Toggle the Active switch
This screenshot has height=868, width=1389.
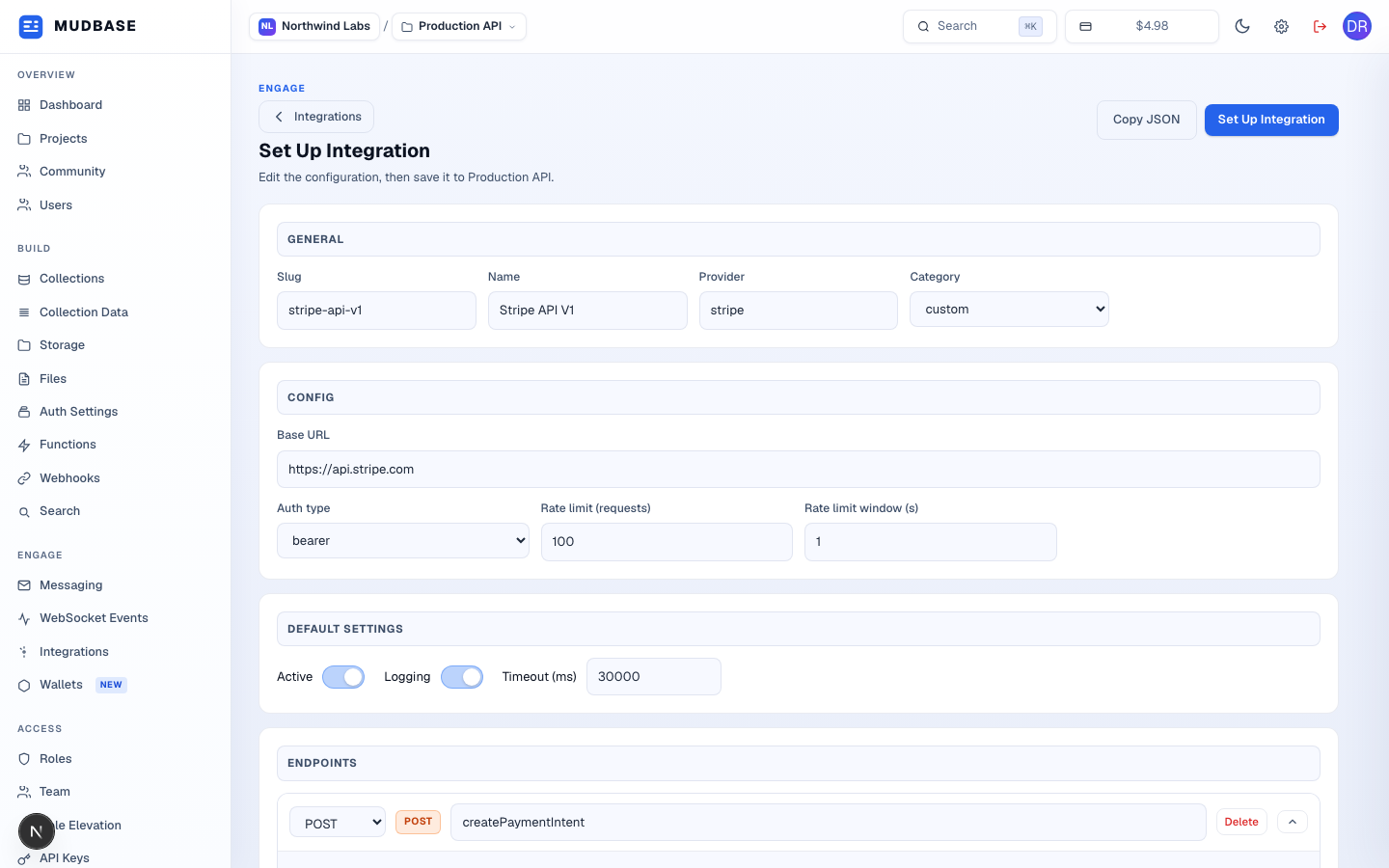click(x=343, y=677)
